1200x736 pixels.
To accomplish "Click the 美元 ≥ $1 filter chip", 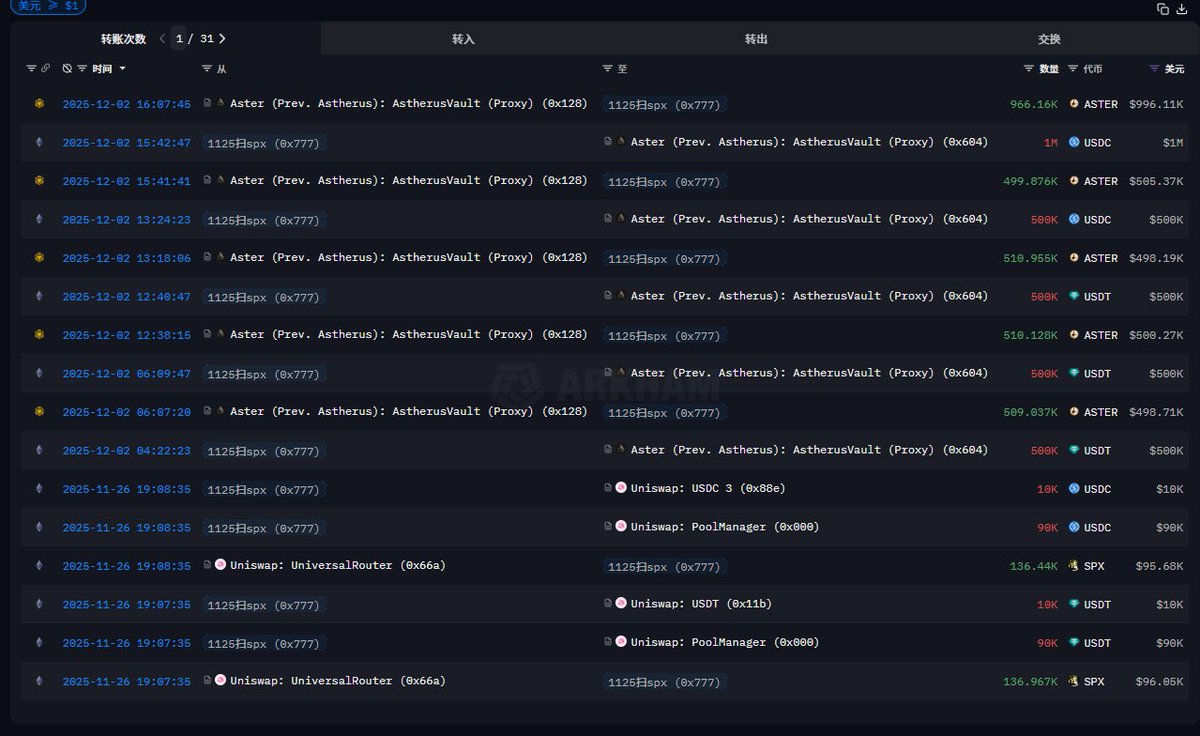I will 49,6.
